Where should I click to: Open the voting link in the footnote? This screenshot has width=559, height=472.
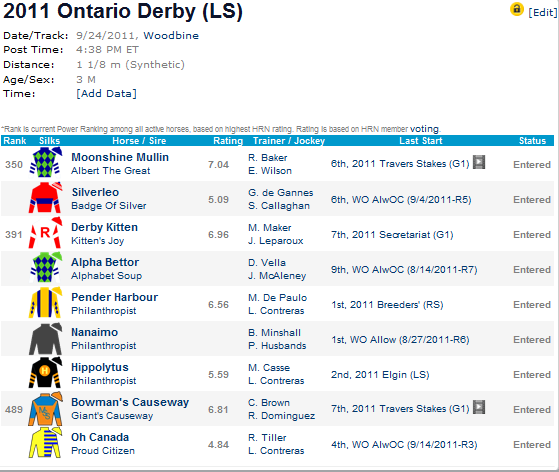(424, 128)
